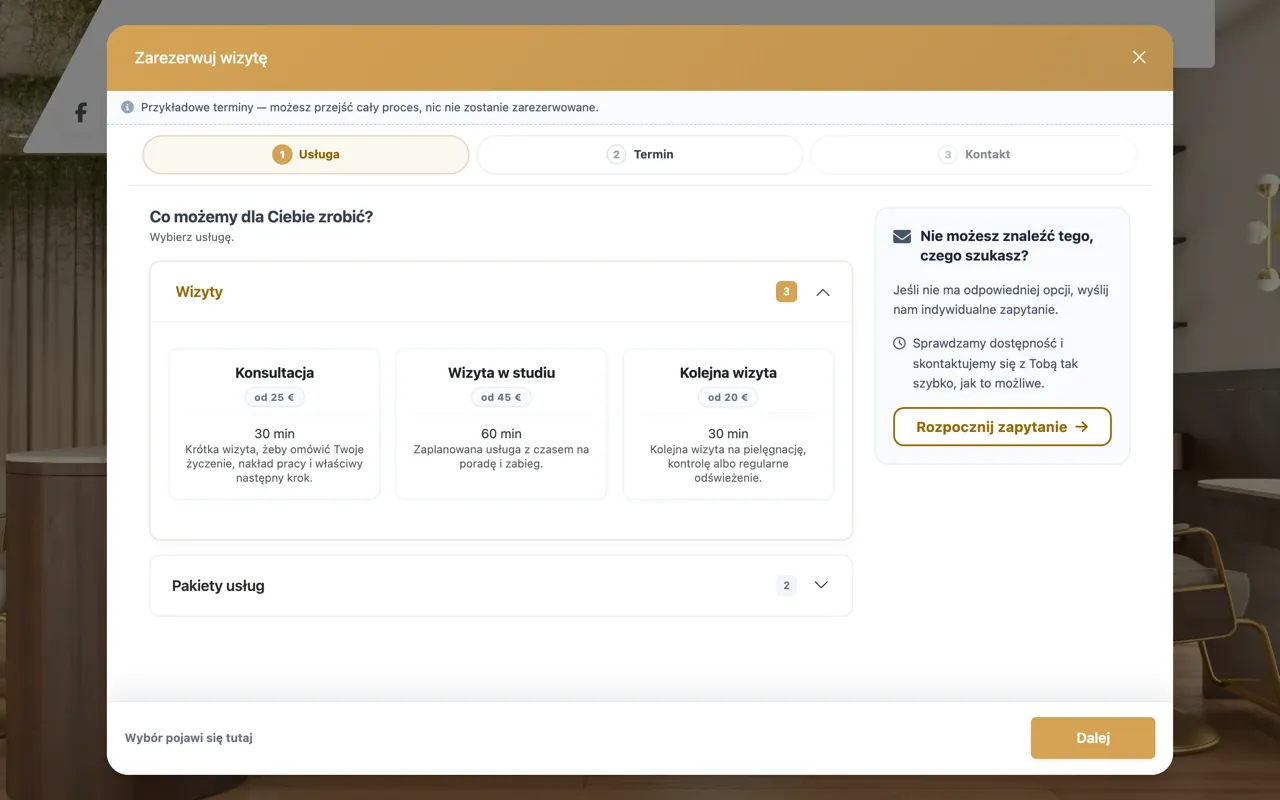The image size is (1280, 800).
Task: Select the Konsultacja service card
Action: [274, 424]
